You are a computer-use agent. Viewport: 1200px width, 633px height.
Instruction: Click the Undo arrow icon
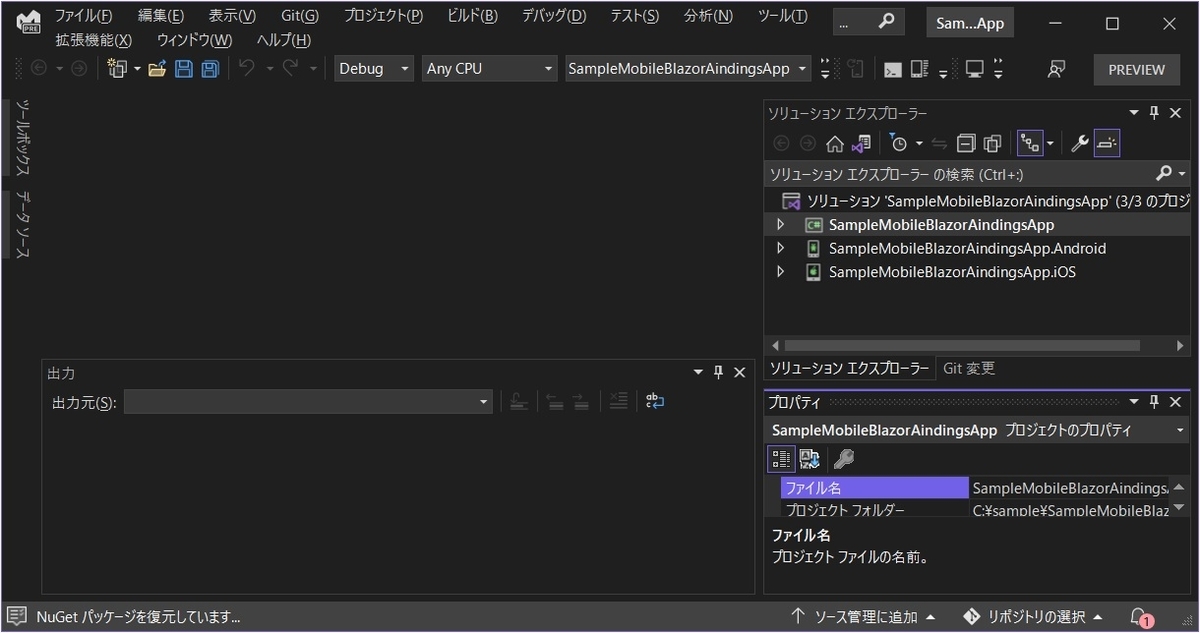[x=247, y=68]
